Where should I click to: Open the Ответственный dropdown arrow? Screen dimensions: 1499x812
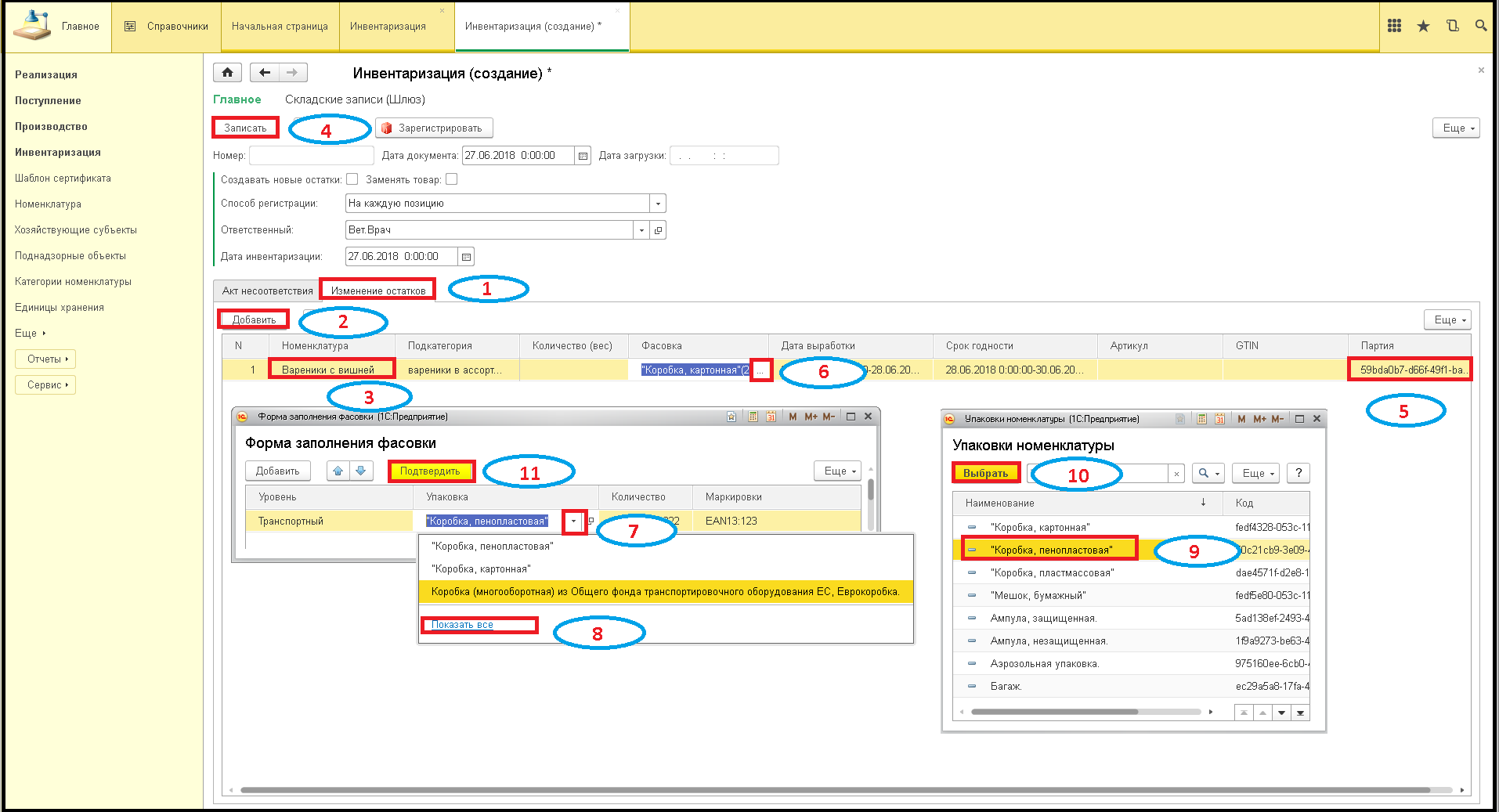click(x=641, y=230)
